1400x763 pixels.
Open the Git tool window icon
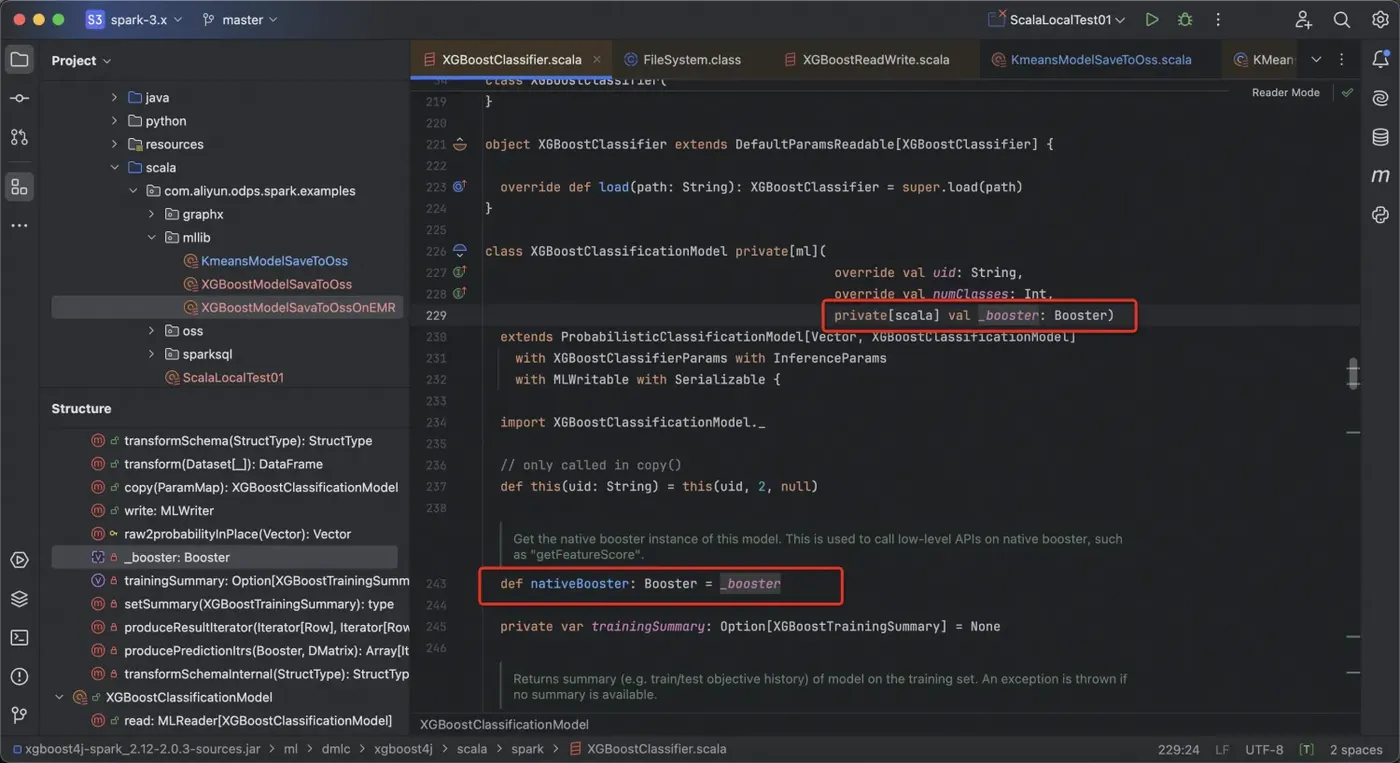(x=19, y=714)
